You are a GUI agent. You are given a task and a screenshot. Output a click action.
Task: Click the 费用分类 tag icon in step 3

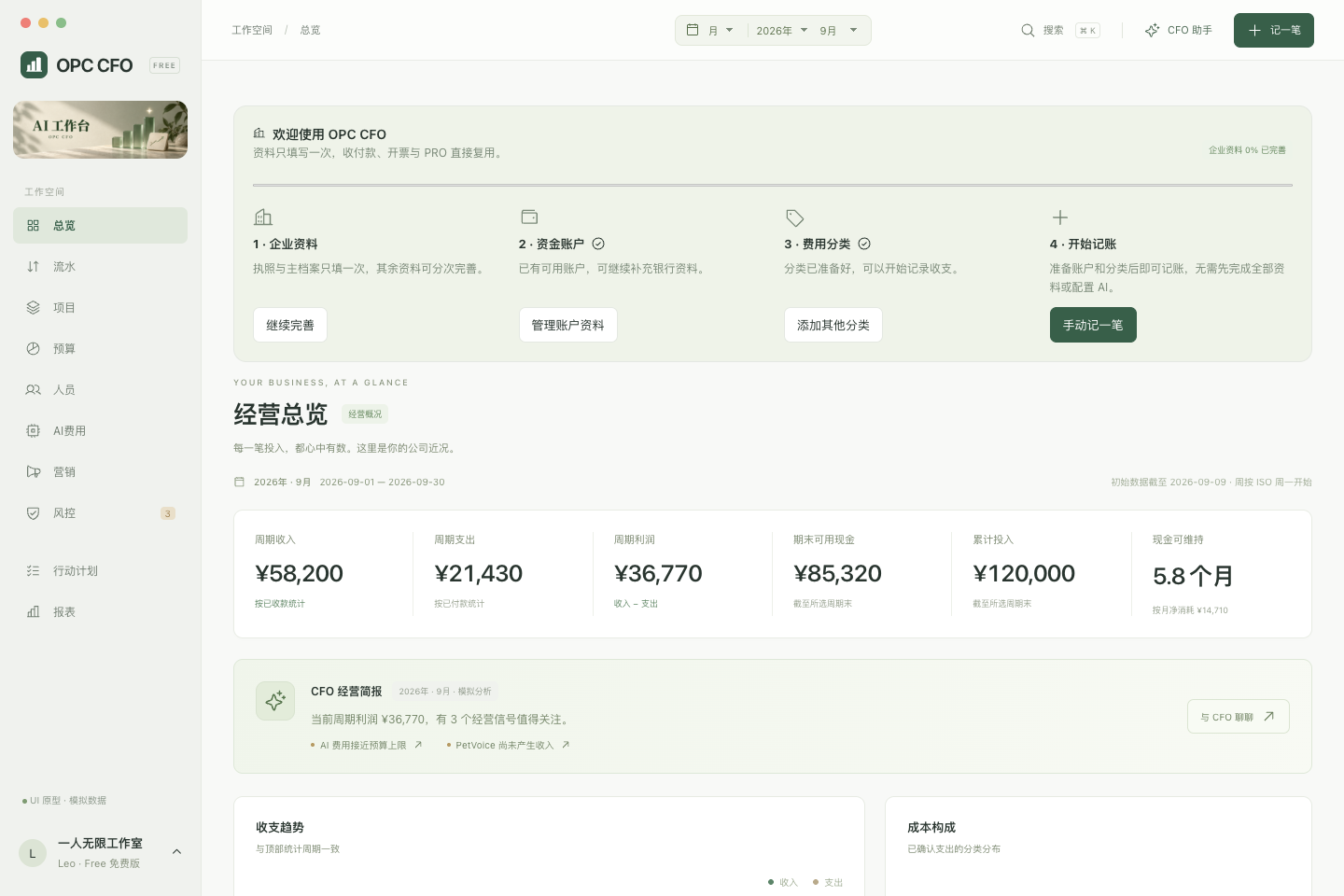tap(794, 217)
